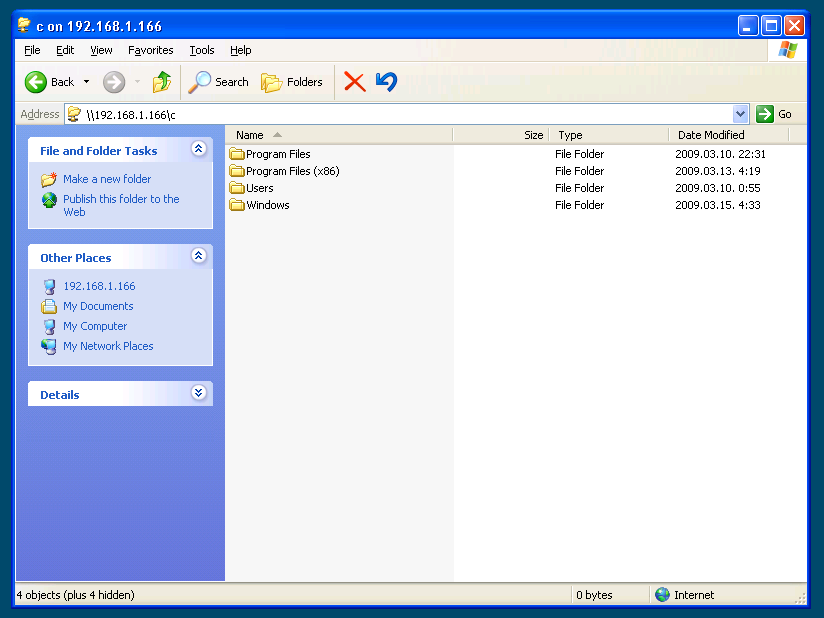Click File Folder type in Windows row
Screen dimensions: 824x618
[x=580, y=205]
